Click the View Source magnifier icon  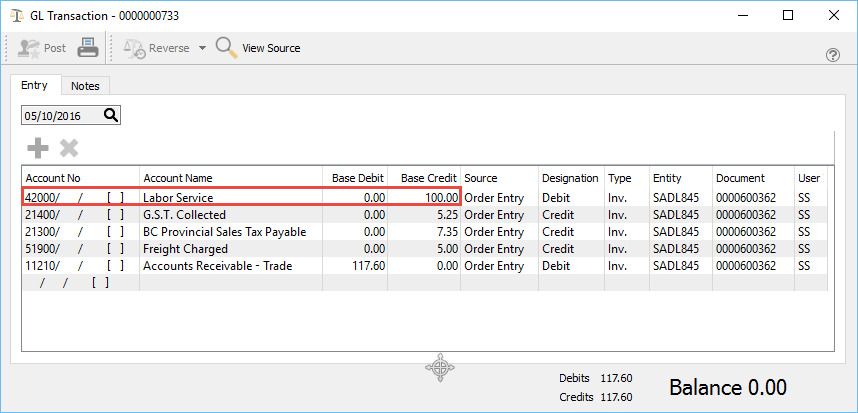pos(227,48)
